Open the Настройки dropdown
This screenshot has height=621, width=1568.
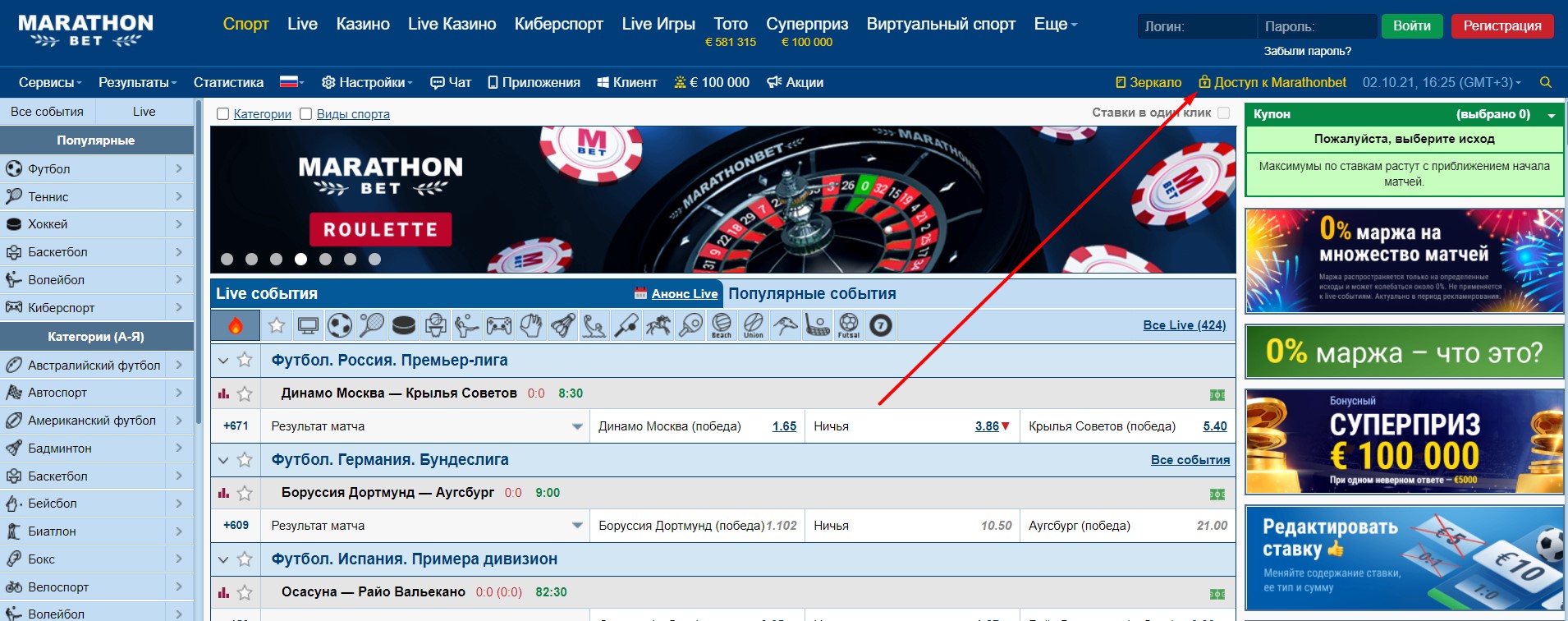[x=367, y=82]
